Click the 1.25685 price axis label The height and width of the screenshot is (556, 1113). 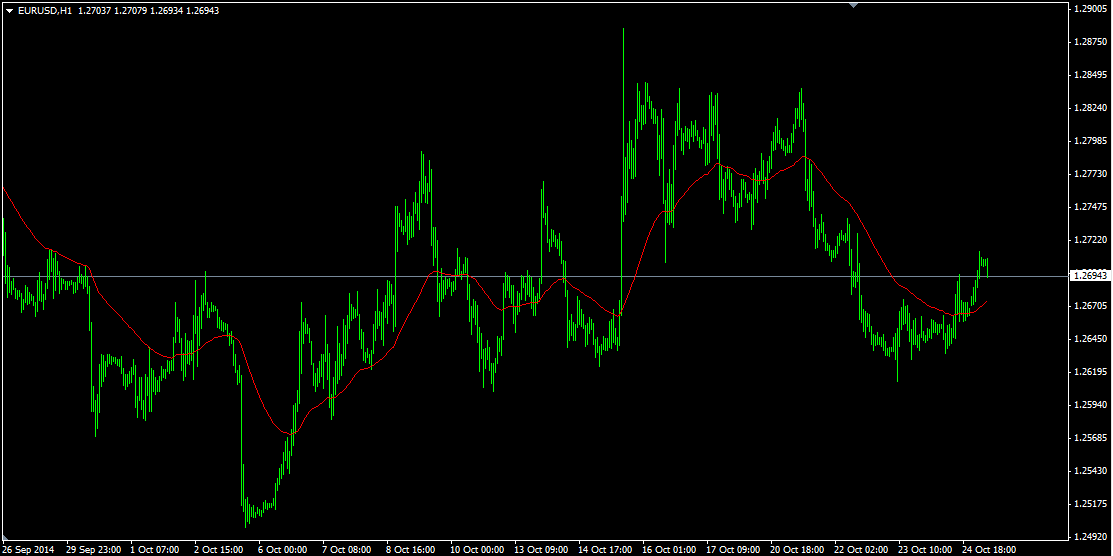pyautogui.click(x=1089, y=438)
